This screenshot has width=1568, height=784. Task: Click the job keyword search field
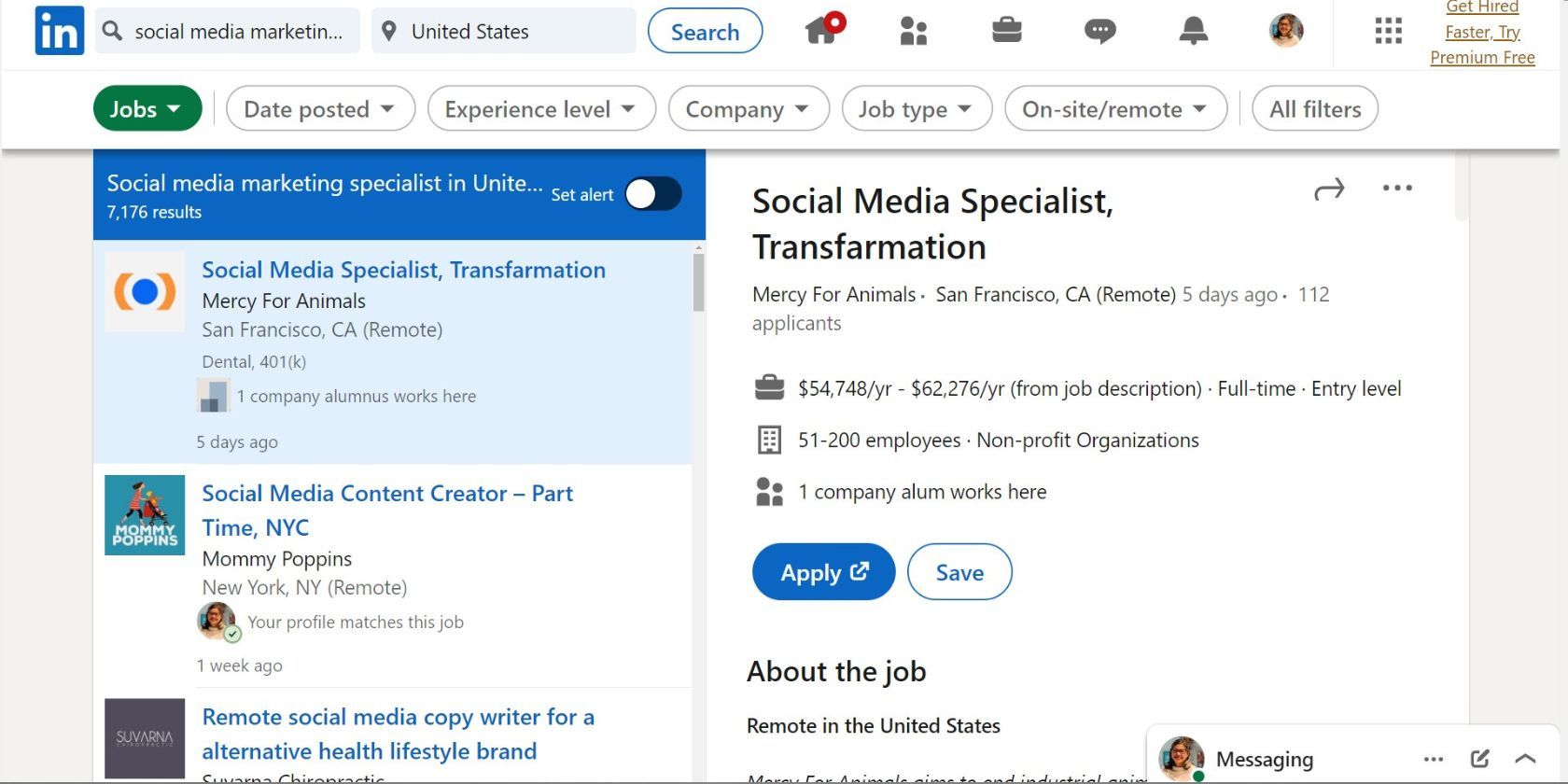click(x=227, y=31)
